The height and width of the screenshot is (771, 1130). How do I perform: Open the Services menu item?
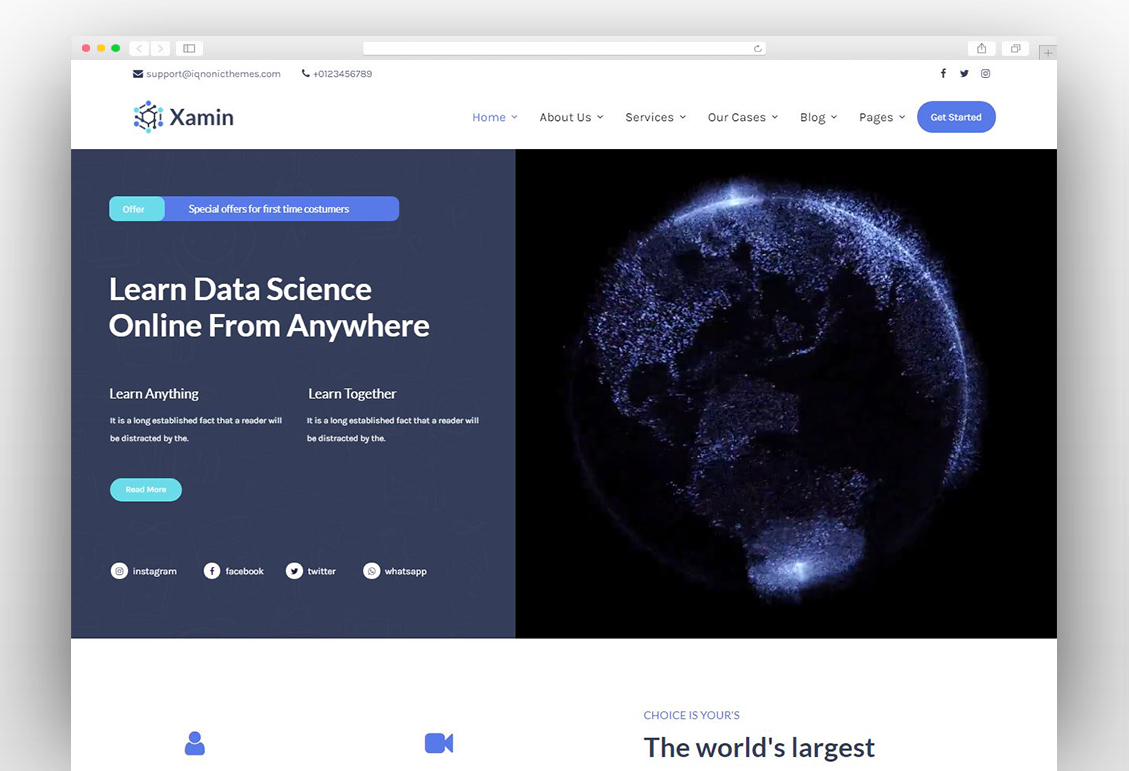click(x=649, y=117)
